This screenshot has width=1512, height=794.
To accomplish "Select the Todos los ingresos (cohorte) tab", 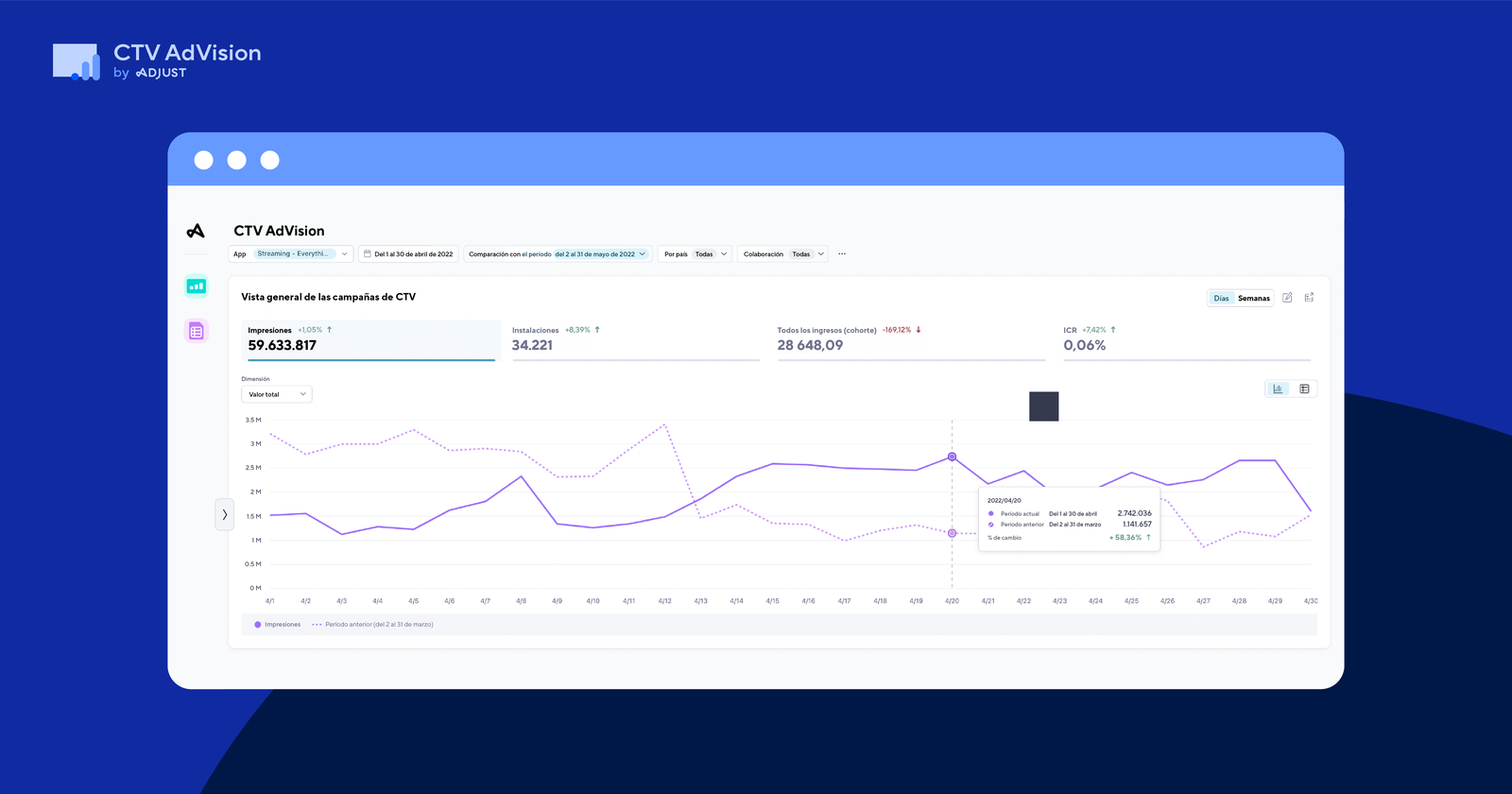I will pos(911,340).
